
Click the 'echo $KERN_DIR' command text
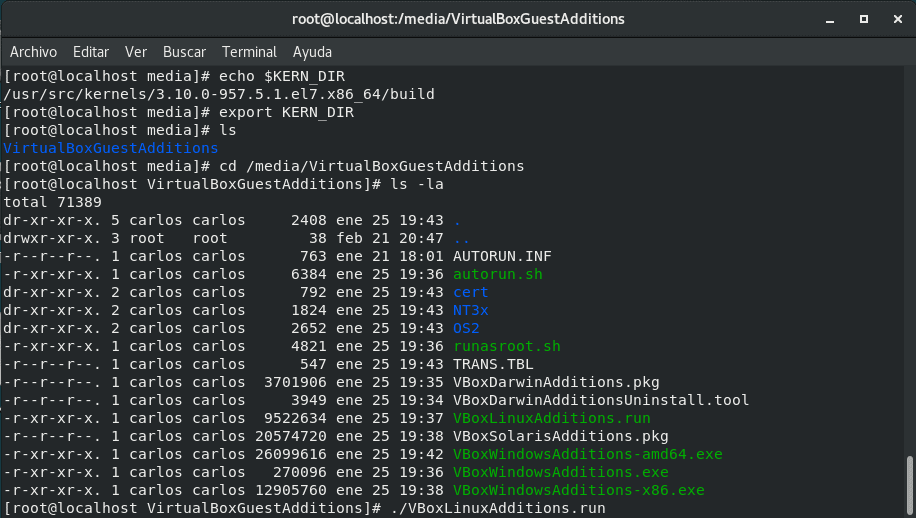[x=282, y=77]
